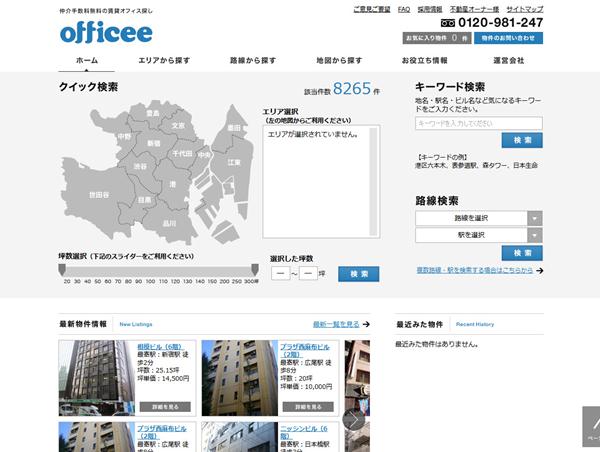Open 運営会社 menu
The image size is (600, 452).
coord(509,60)
